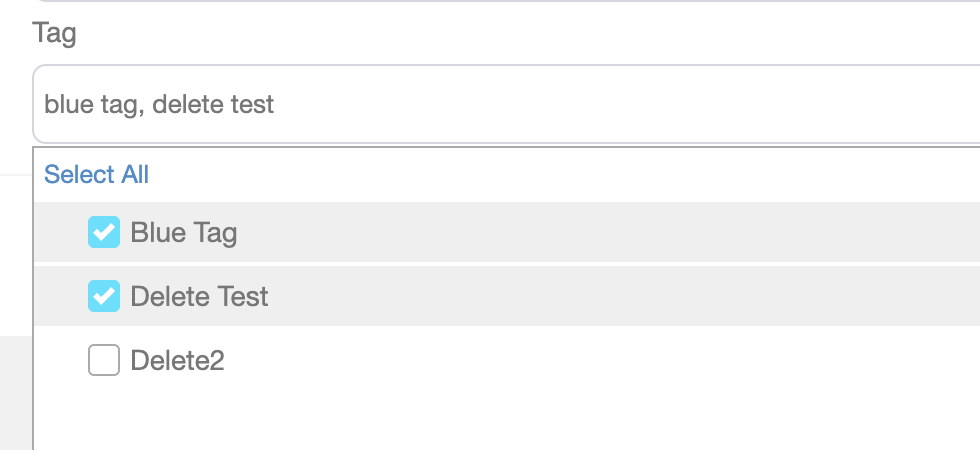Click the highlighted Blue Tag row background

(x=600, y=233)
